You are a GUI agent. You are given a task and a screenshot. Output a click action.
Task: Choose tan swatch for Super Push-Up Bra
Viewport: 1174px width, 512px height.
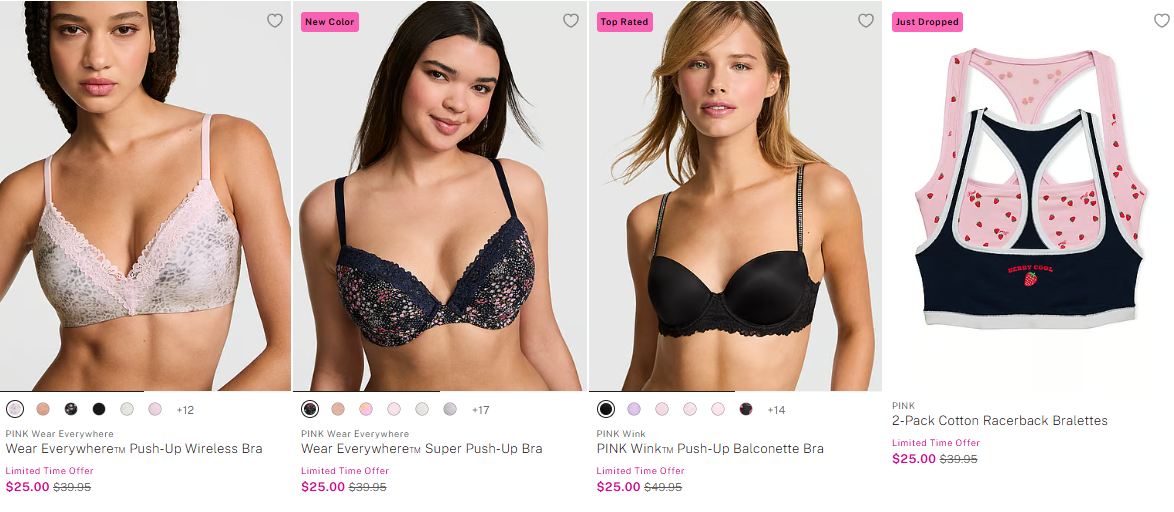[x=338, y=409]
